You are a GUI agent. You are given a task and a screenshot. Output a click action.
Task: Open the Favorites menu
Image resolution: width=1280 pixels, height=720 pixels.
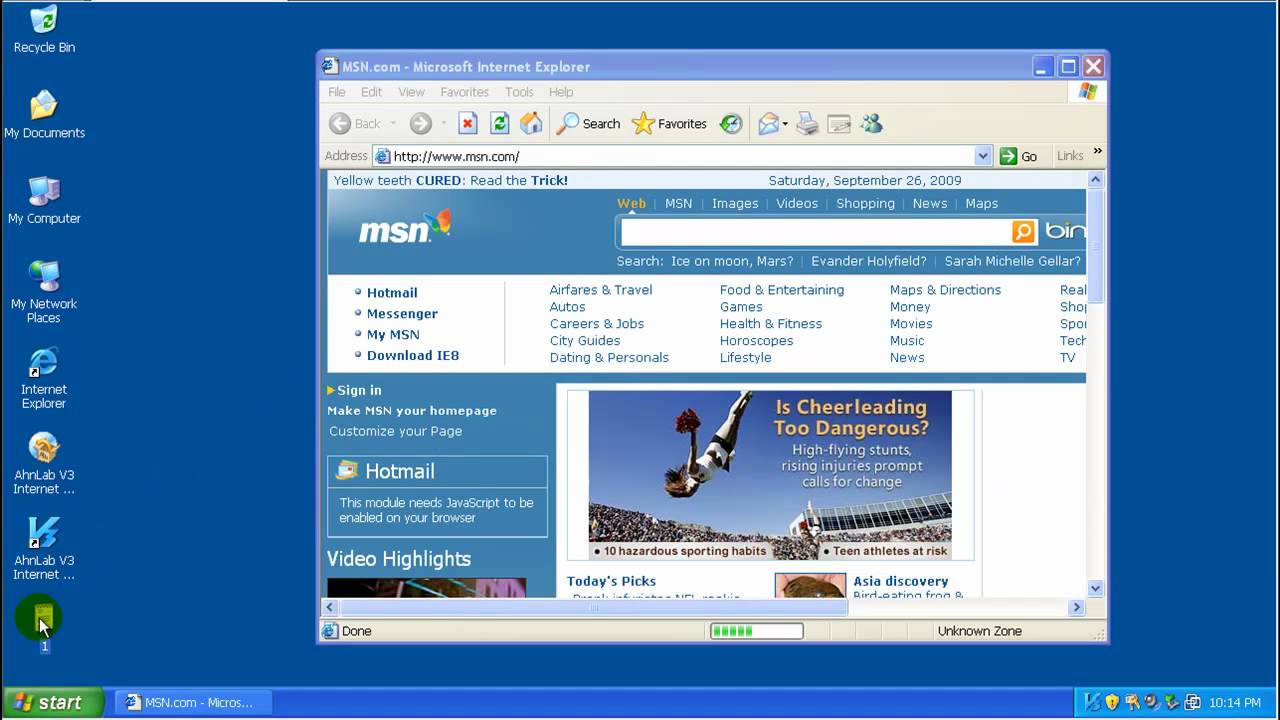pos(464,92)
